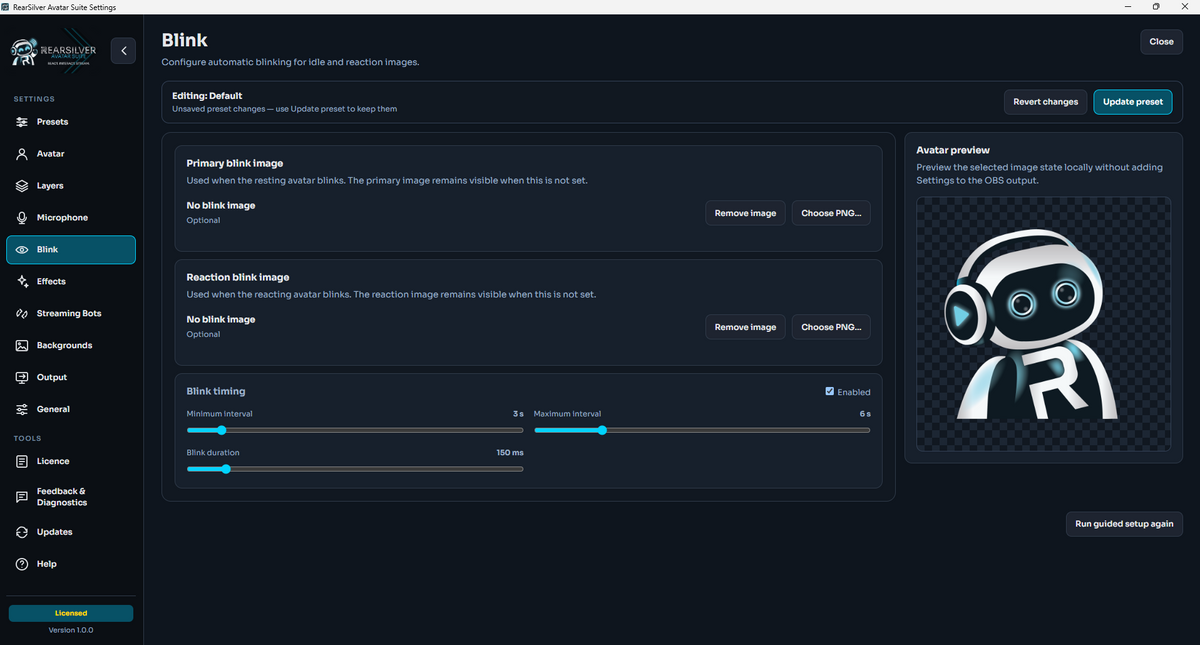
Task: Click the Help question mark icon
Action: tap(22, 564)
